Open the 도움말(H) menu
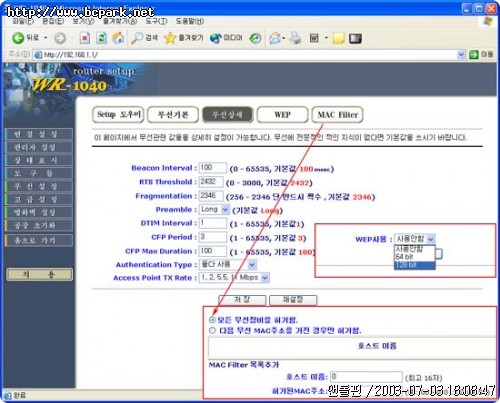The image size is (500, 403). [x=190, y=21]
